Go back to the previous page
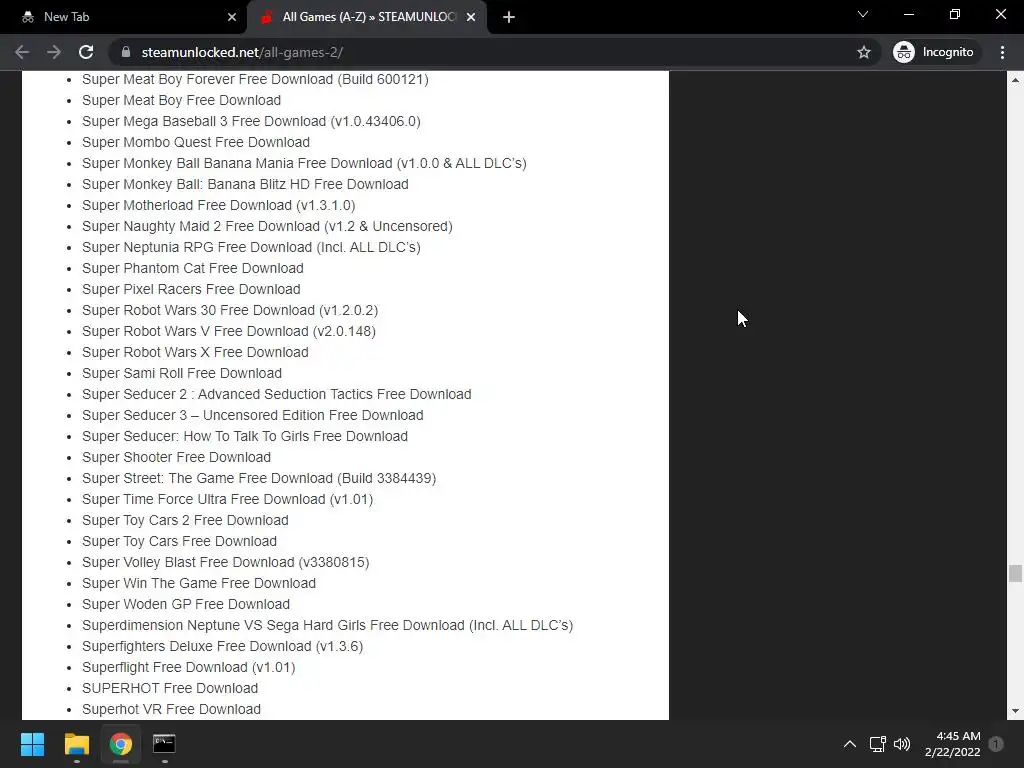This screenshot has height=768, width=1024. click(x=22, y=52)
